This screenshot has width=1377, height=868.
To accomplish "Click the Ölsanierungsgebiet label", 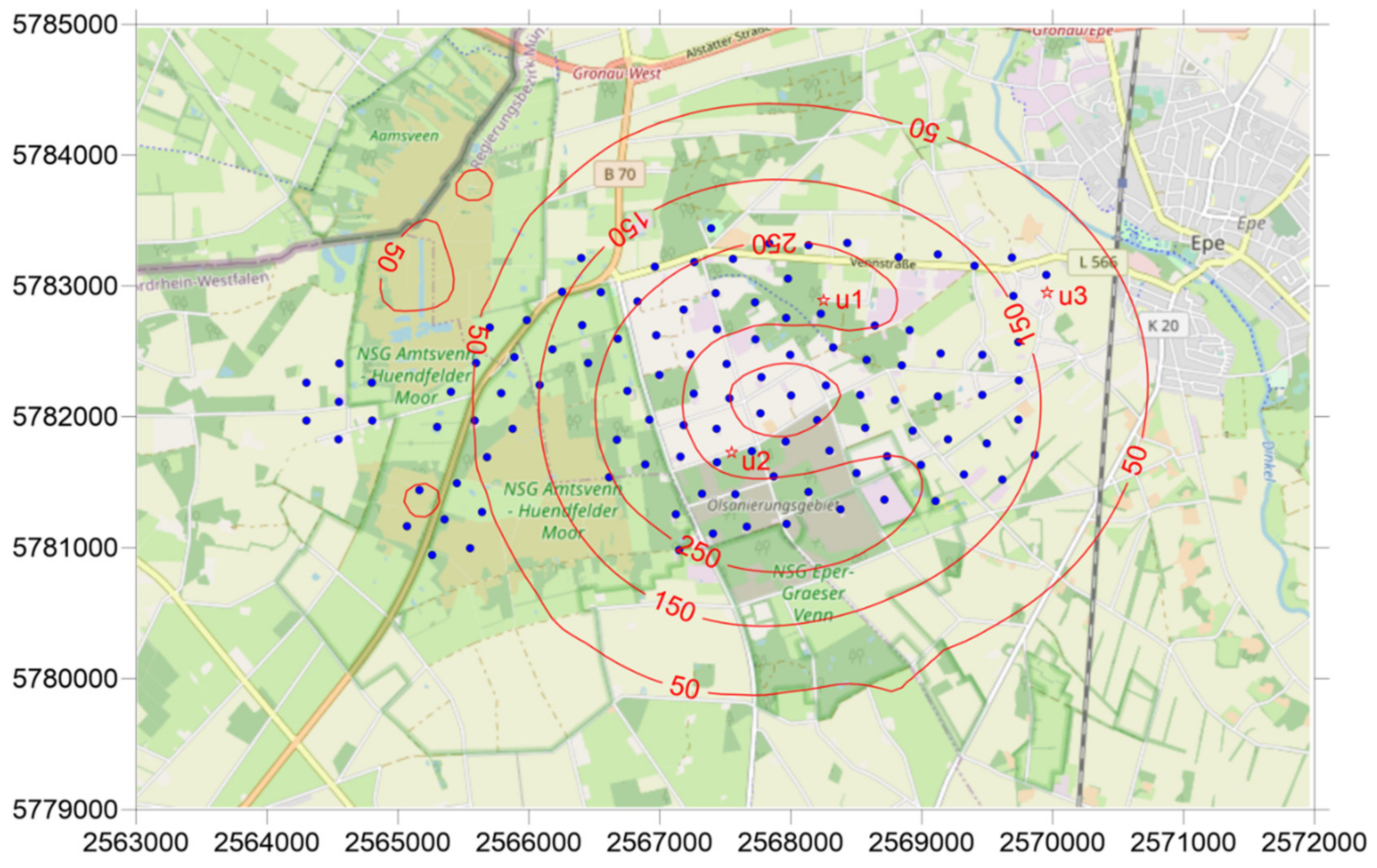I will (773, 506).
